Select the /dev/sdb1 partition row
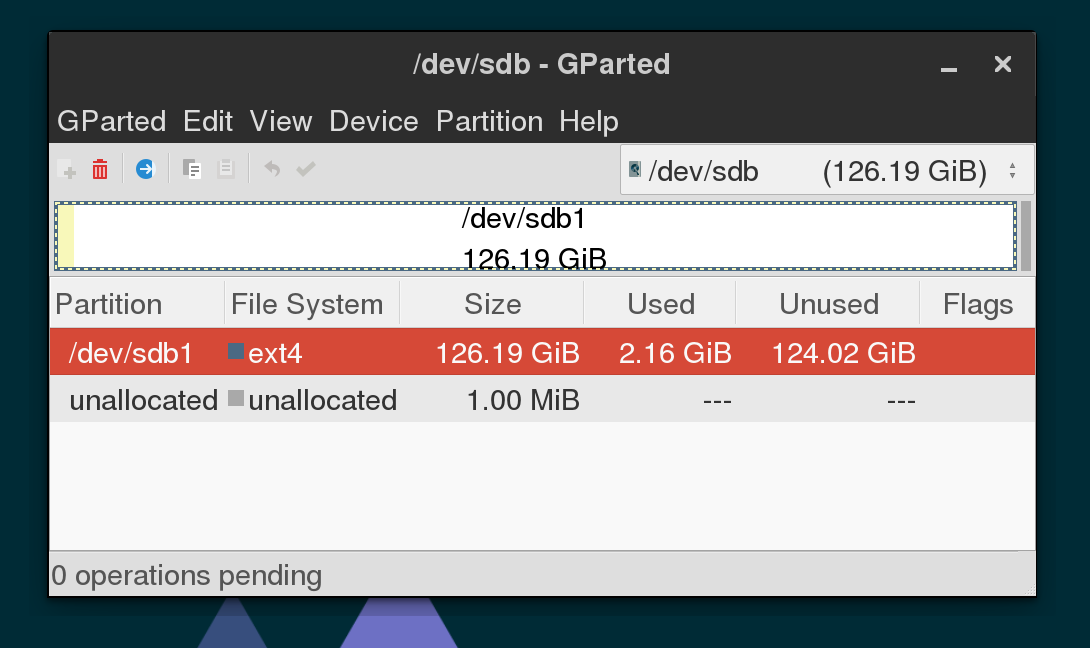This screenshot has width=1090, height=648. tap(542, 352)
